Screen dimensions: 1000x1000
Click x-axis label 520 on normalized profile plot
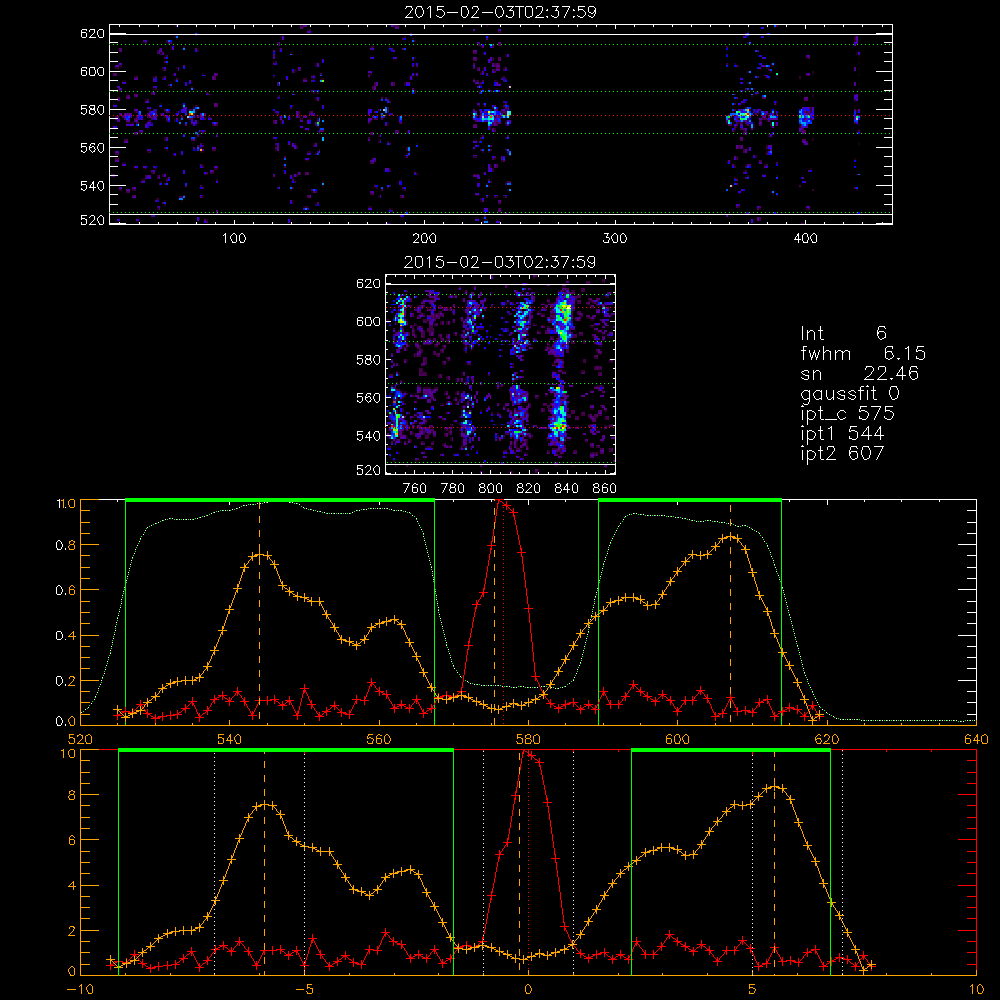click(x=80, y=740)
